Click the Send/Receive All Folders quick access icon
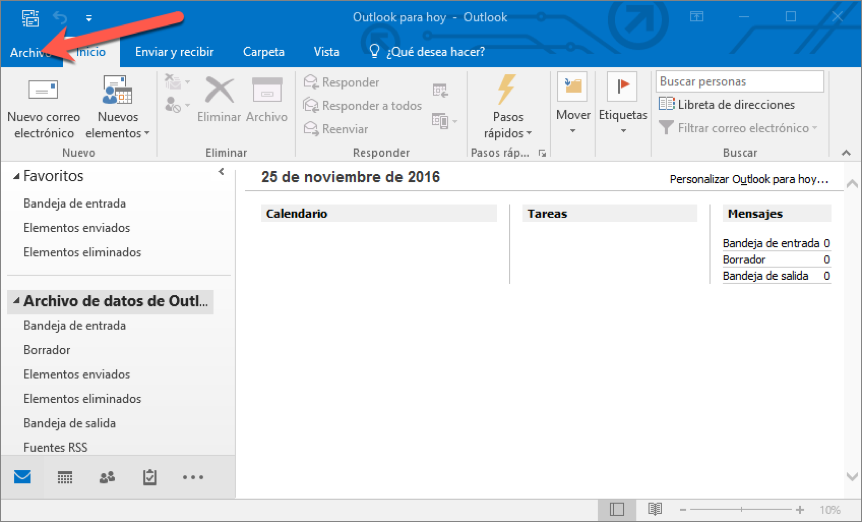Viewport: 862px width, 522px height. point(30,18)
